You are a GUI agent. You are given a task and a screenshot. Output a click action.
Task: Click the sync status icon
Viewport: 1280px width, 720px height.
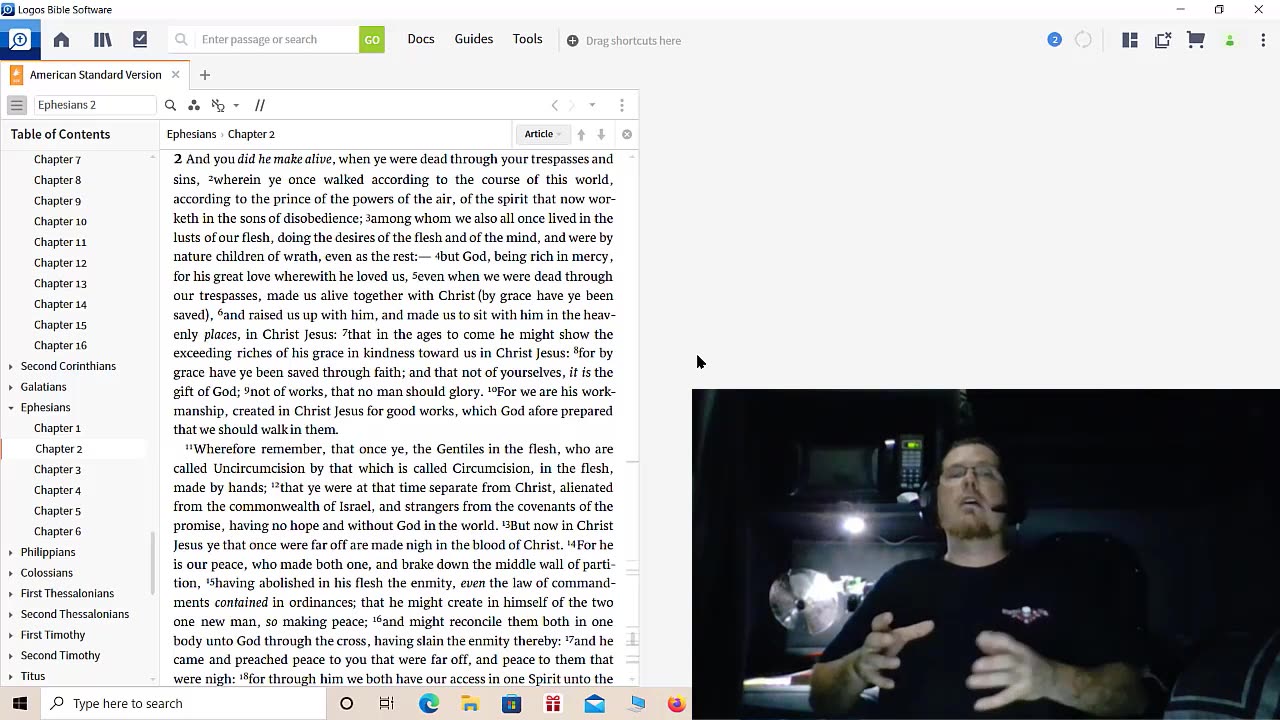click(x=1083, y=40)
